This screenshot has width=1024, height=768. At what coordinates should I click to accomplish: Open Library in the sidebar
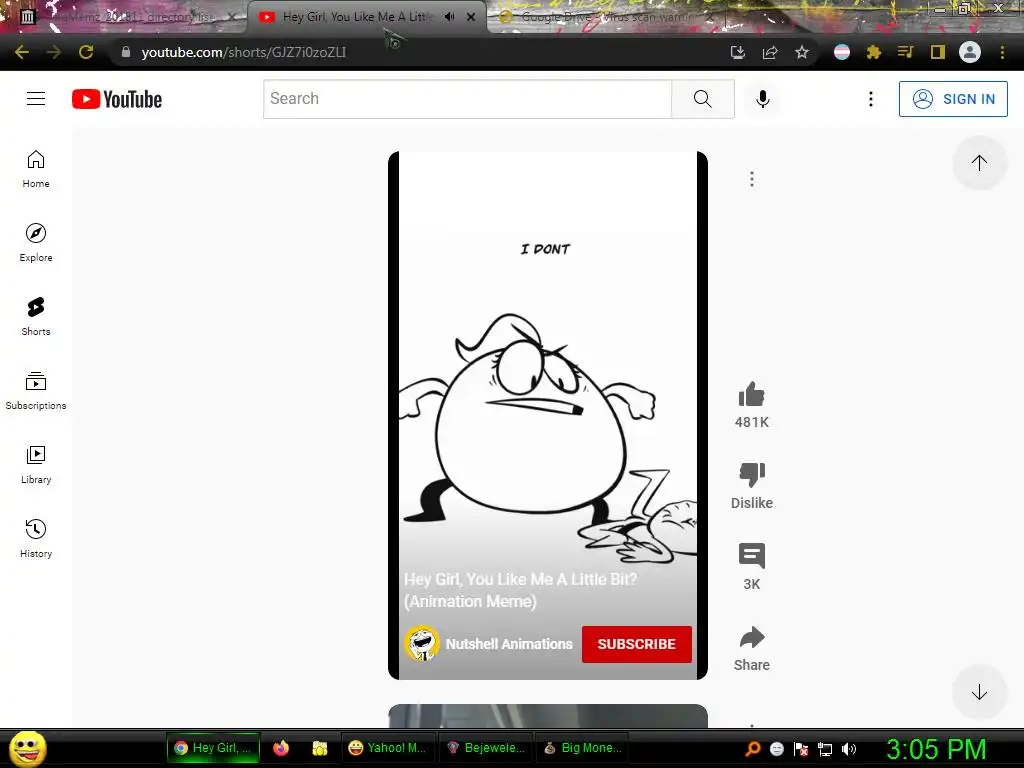(36, 465)
